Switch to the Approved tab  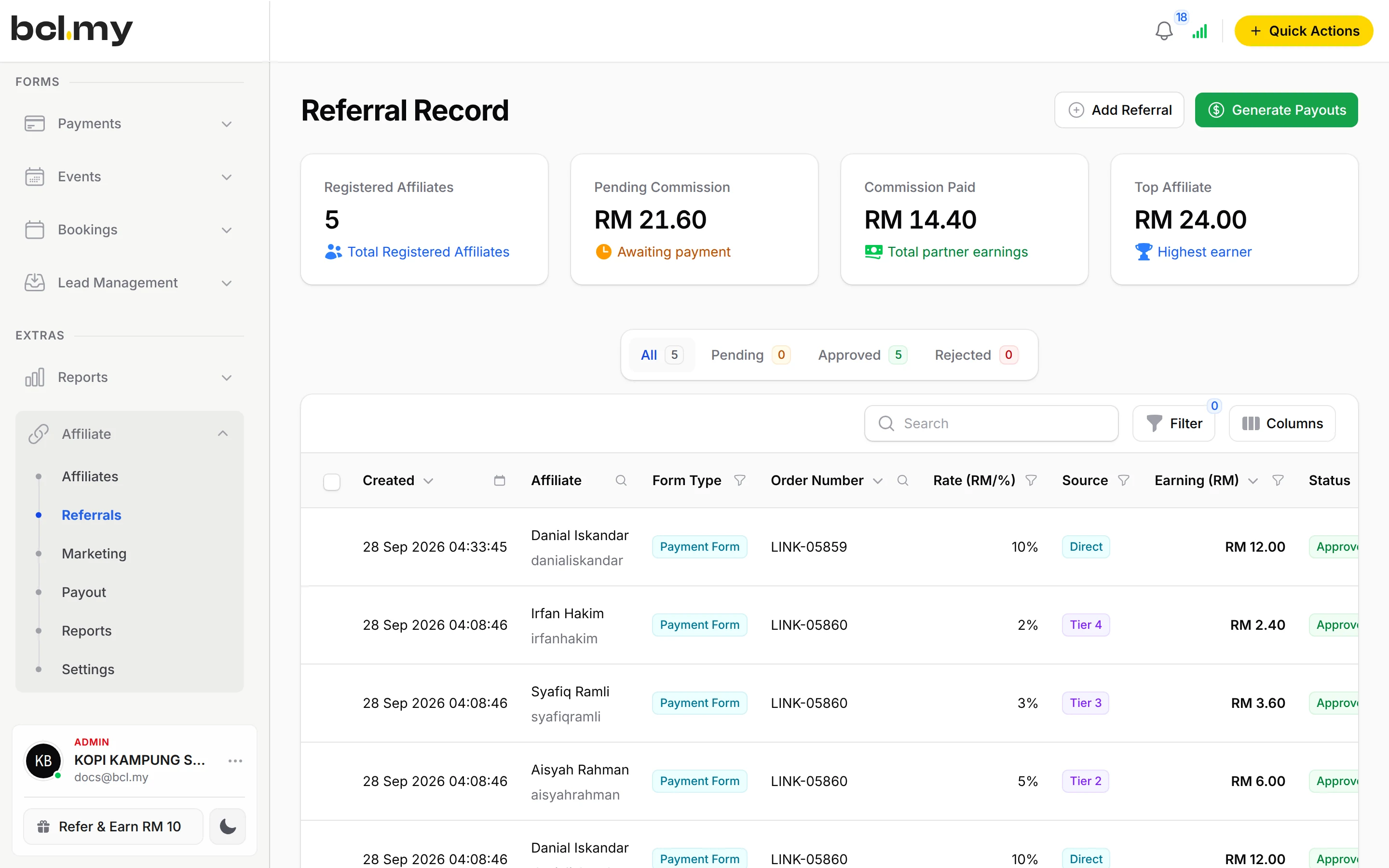point(862,355)
